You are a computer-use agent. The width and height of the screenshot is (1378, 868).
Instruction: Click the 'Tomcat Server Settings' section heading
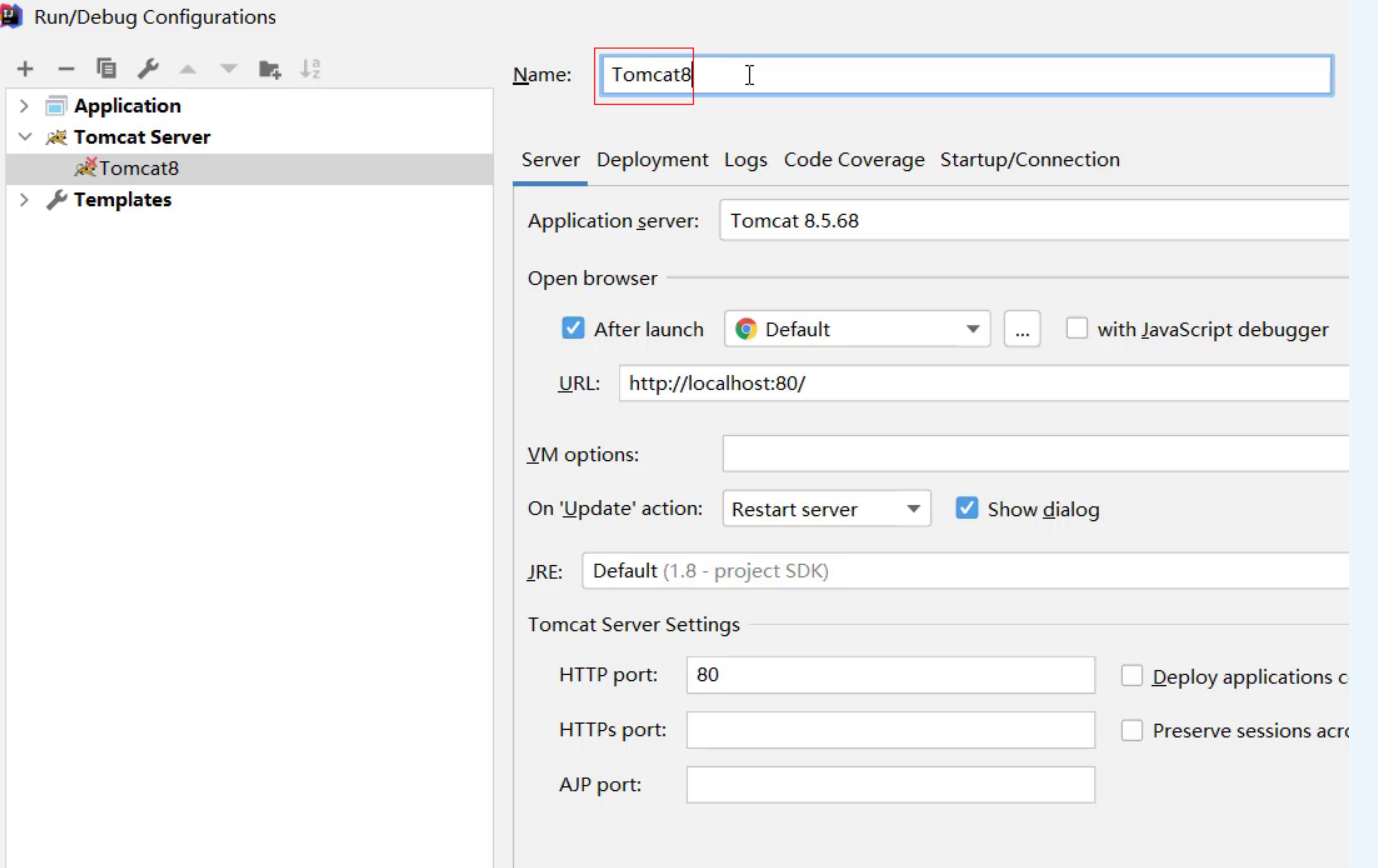634,625
